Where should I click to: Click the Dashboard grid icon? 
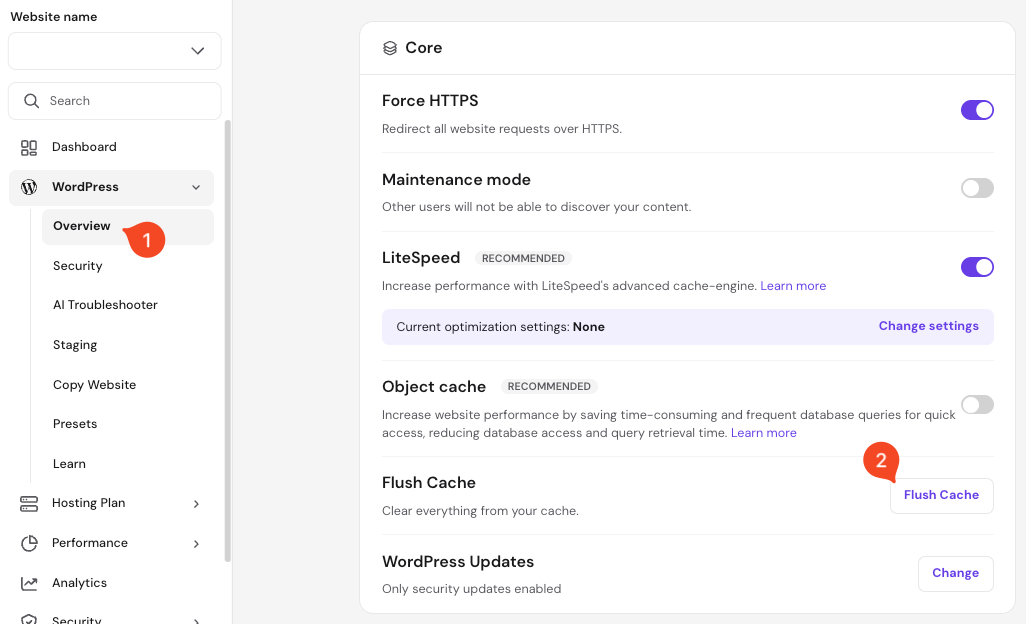pos(29,148)
